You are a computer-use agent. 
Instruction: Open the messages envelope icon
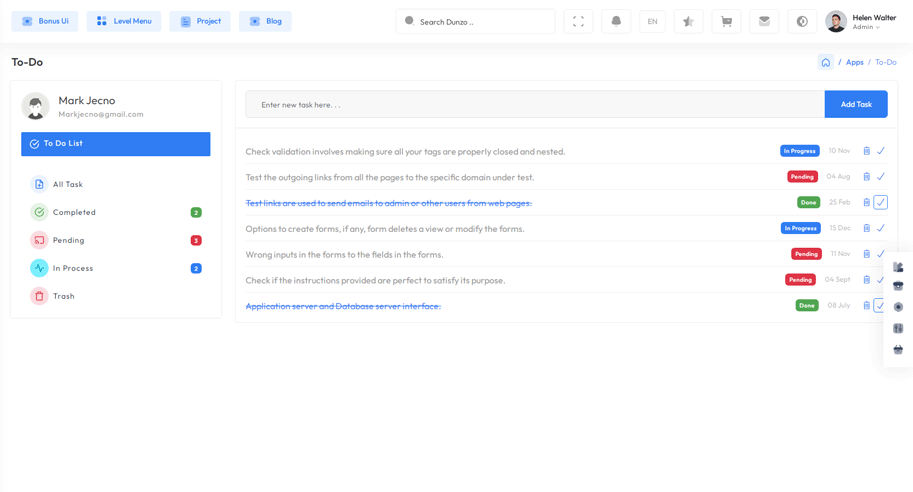tap(764, 21)
